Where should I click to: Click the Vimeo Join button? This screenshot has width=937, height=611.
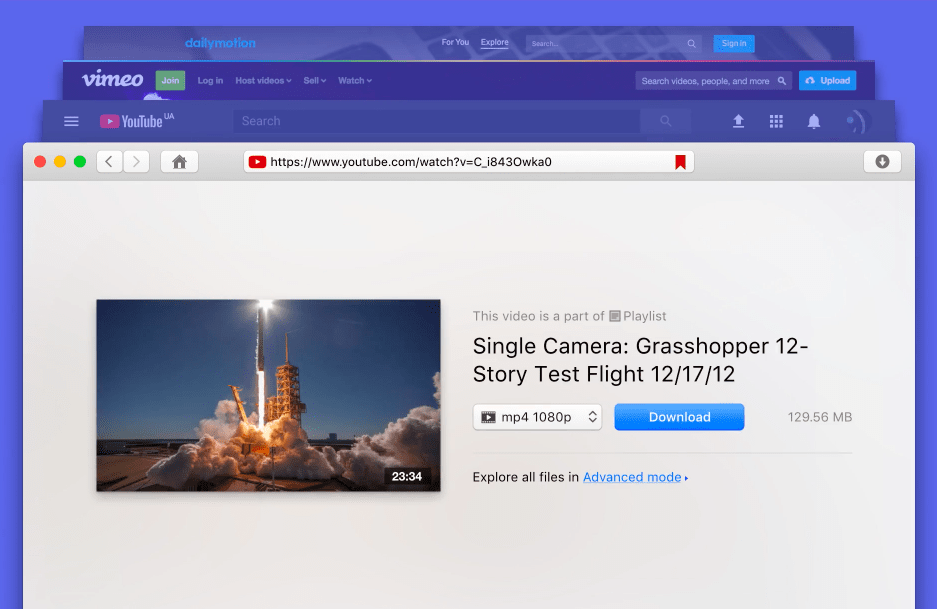[x=170, y=81]
